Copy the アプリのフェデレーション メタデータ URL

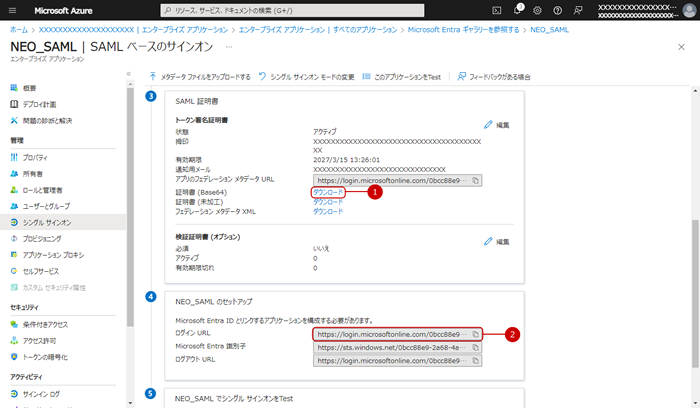pyautogui.click(x=475, y=181)
